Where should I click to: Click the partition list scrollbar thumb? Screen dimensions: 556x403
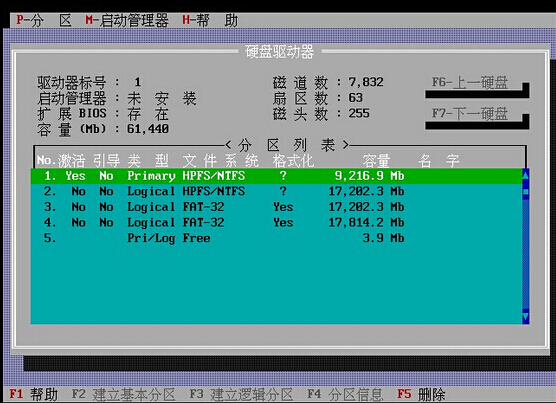(x=526, y=192)
